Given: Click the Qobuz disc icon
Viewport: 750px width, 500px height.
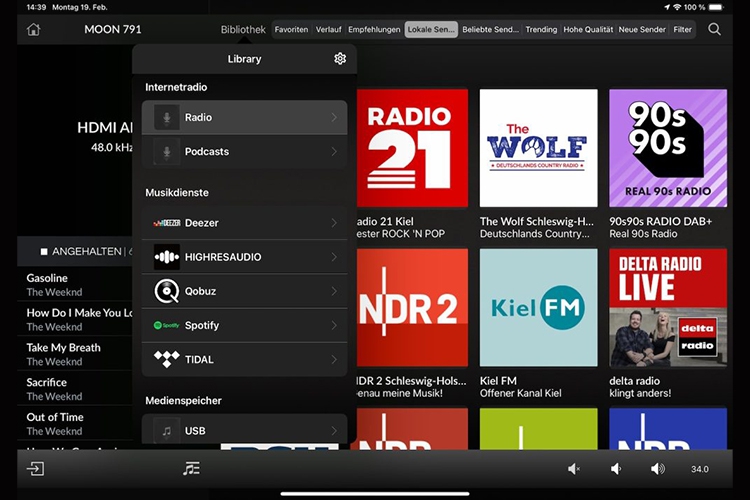Looking at the screenshot, I should 166,291.
